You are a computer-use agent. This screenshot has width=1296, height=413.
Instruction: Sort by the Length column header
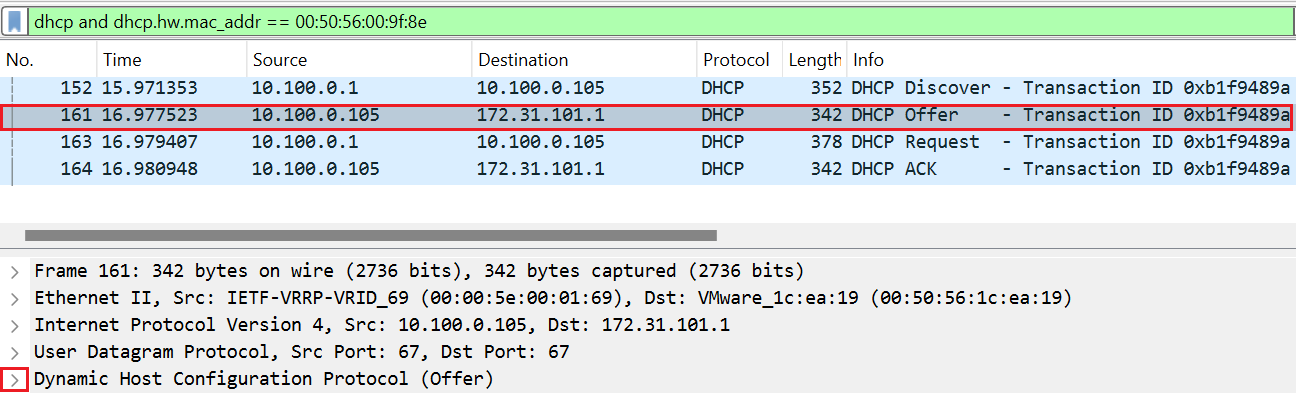click(x=814, y=60)
